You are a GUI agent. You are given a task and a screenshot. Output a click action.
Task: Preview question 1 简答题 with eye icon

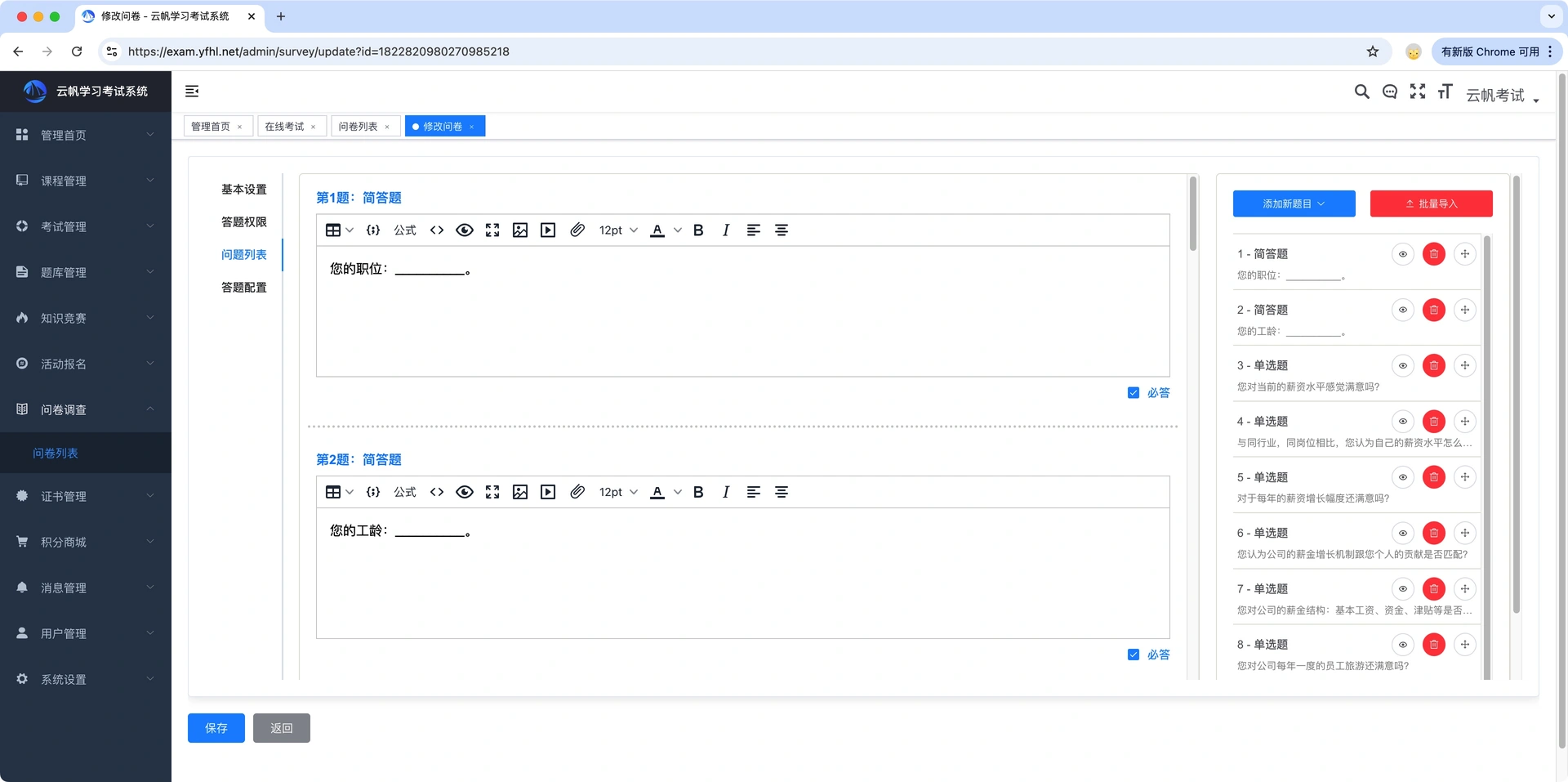coord(1403,254)
